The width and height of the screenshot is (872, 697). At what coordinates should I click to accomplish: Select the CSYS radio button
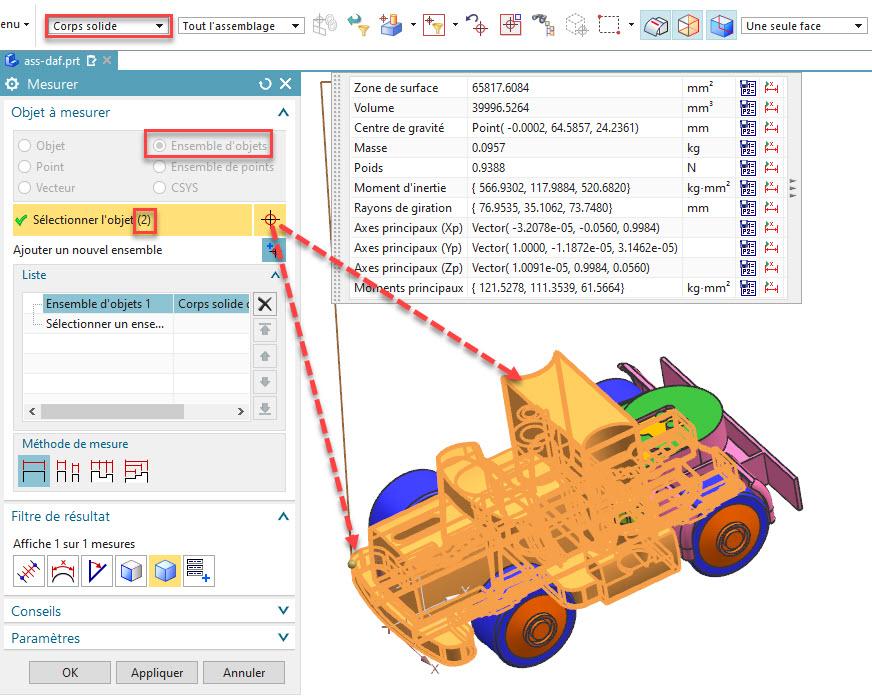[159, 188]
